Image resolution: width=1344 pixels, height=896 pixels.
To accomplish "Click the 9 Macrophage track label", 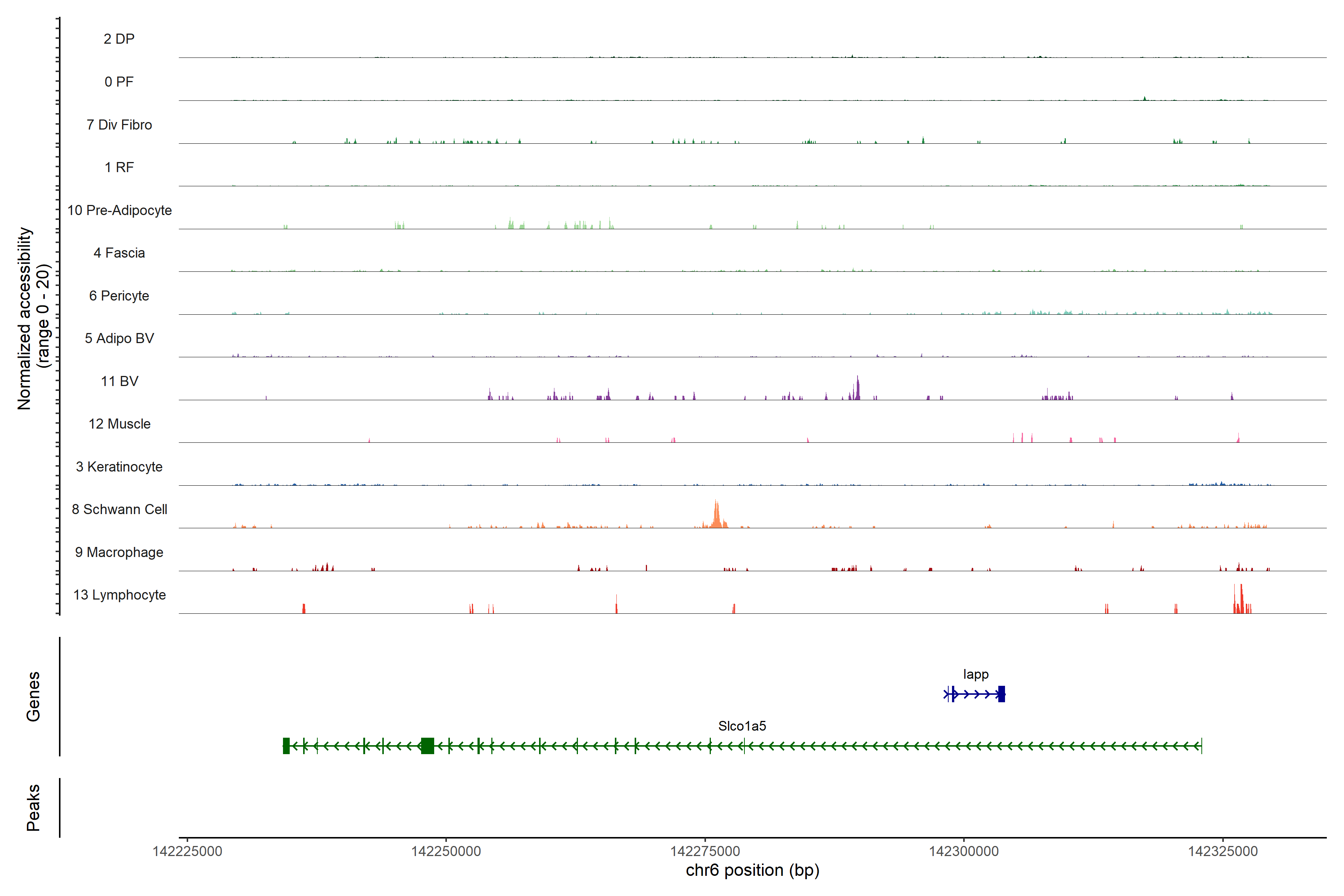I will tap(119, 552).
